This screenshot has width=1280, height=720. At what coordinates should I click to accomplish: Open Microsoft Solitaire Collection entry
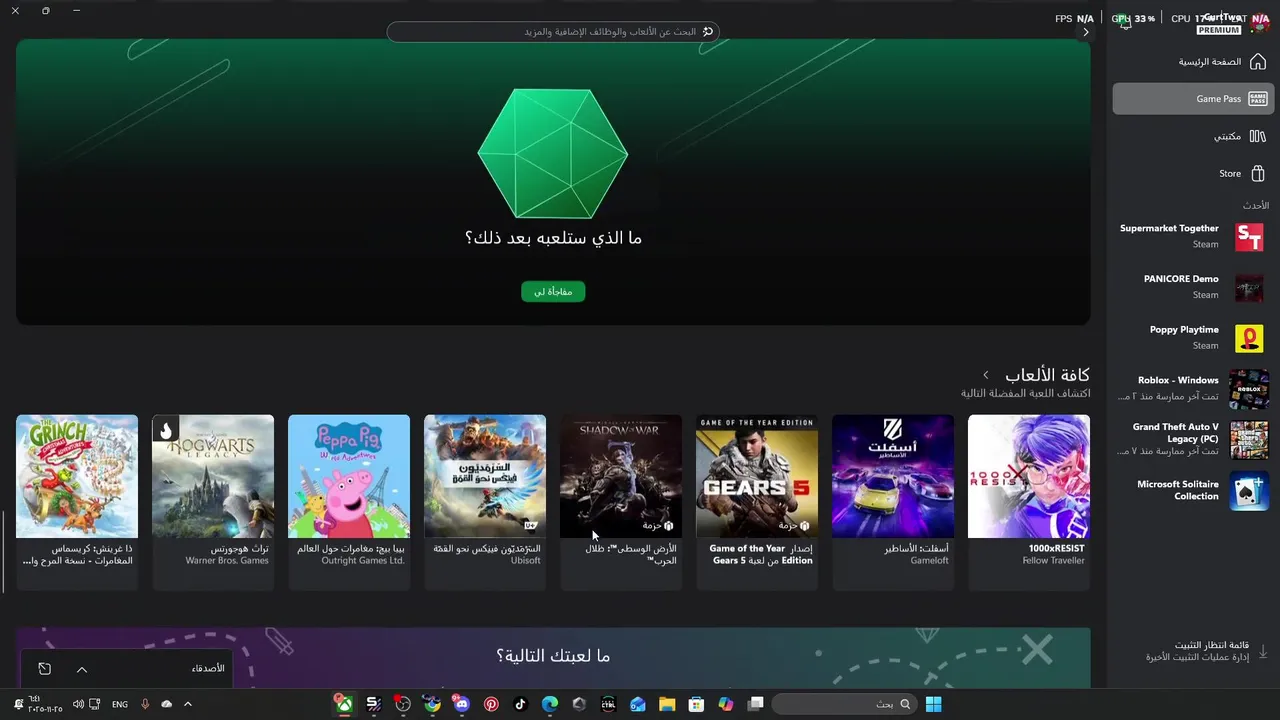(x=1193, y=491)
